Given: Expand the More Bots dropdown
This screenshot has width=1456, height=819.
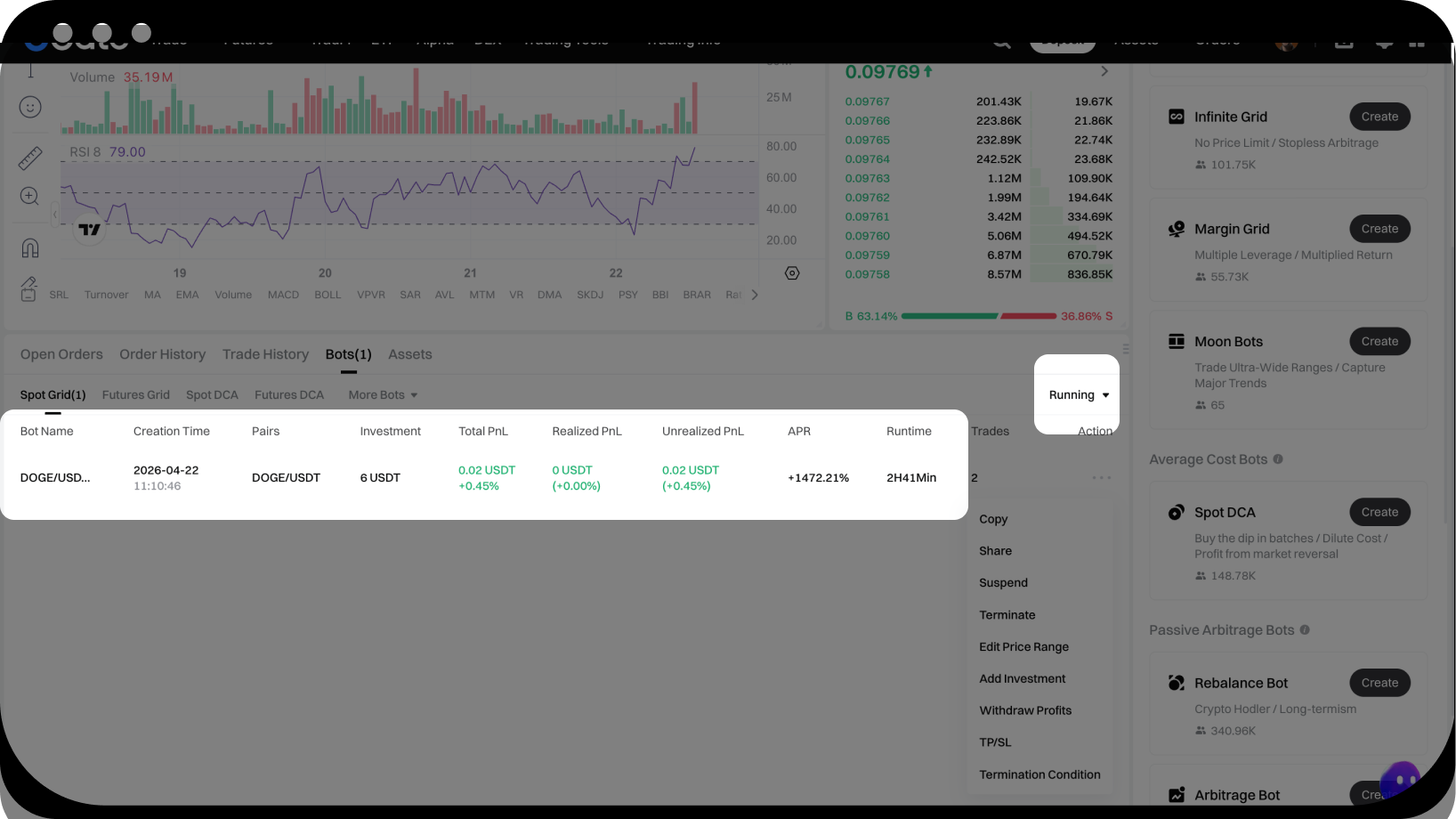Looking at the screenshot, I should point(383,395).
